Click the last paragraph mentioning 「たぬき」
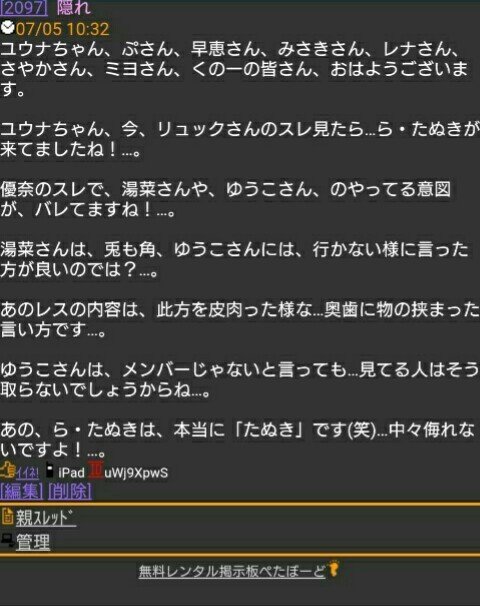 click(237, 439)
